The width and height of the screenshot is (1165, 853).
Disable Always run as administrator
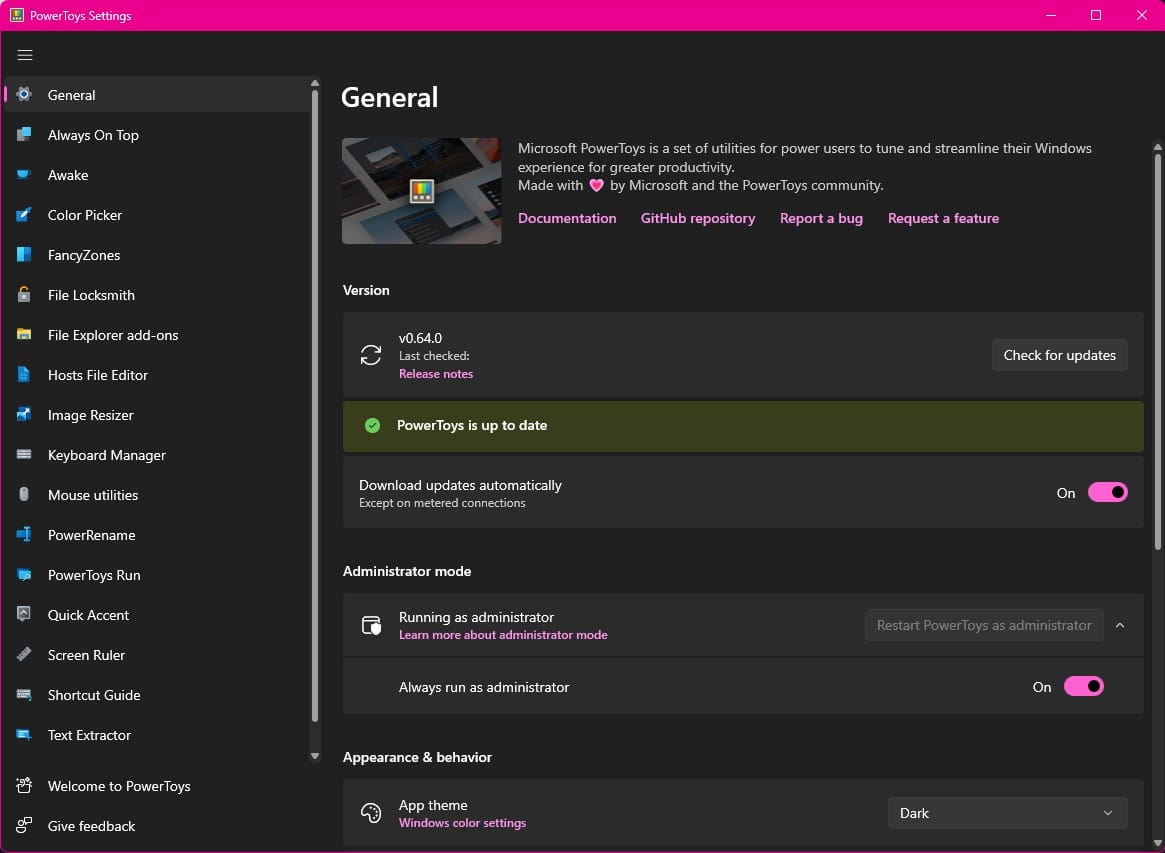click(1084, 686)
